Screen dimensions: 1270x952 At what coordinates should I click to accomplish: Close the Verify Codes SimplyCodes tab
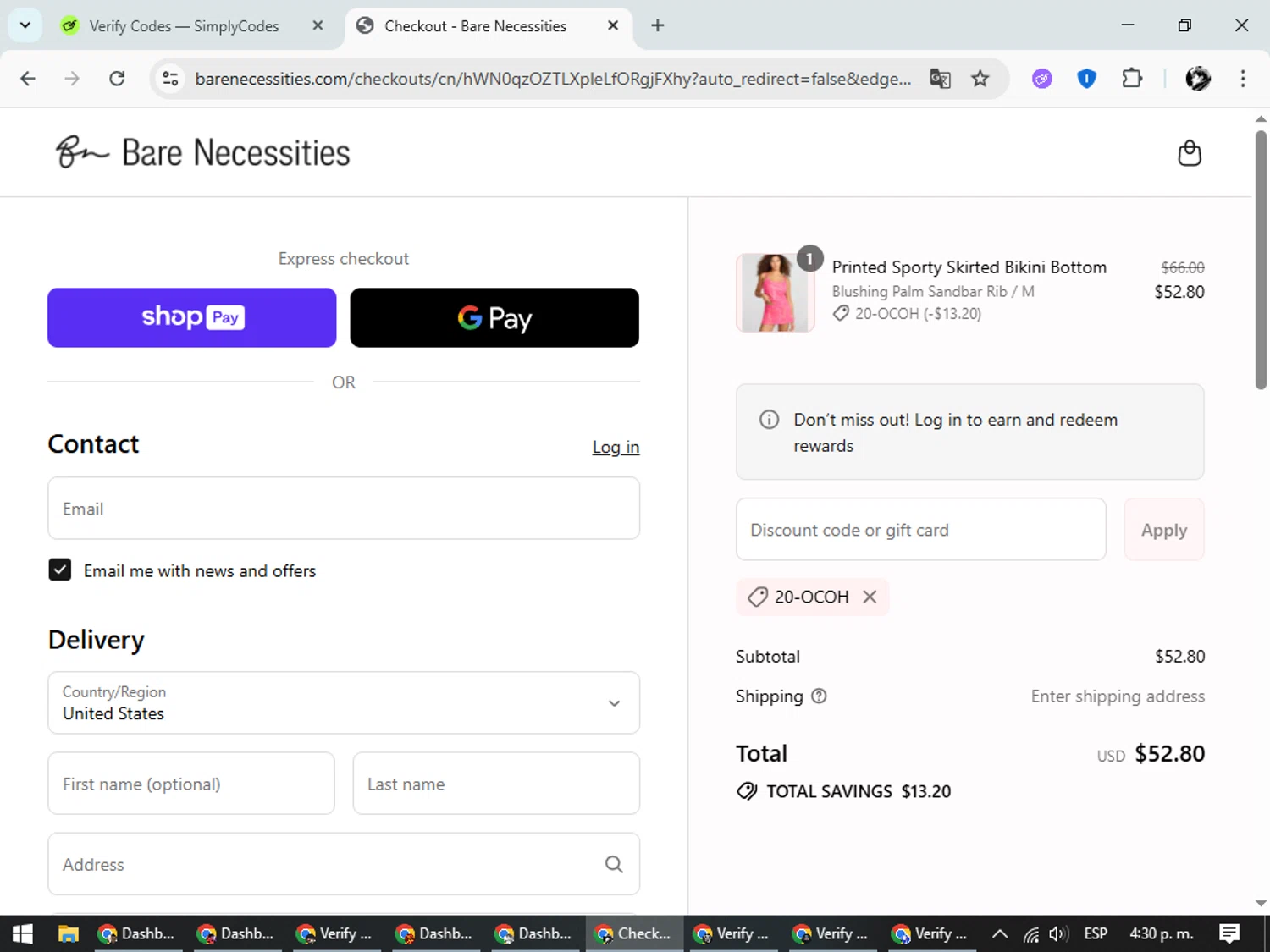click(317, 25)
